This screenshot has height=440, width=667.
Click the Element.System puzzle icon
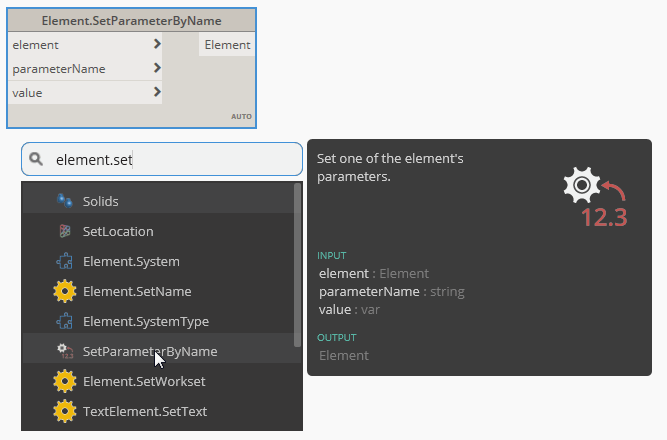point(65,261)
